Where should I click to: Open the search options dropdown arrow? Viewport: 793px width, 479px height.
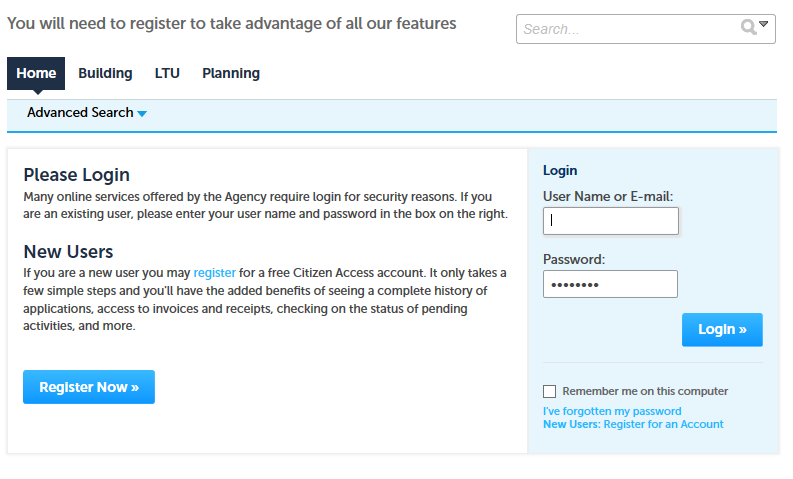pyautogui.click(x=765, y=25)
